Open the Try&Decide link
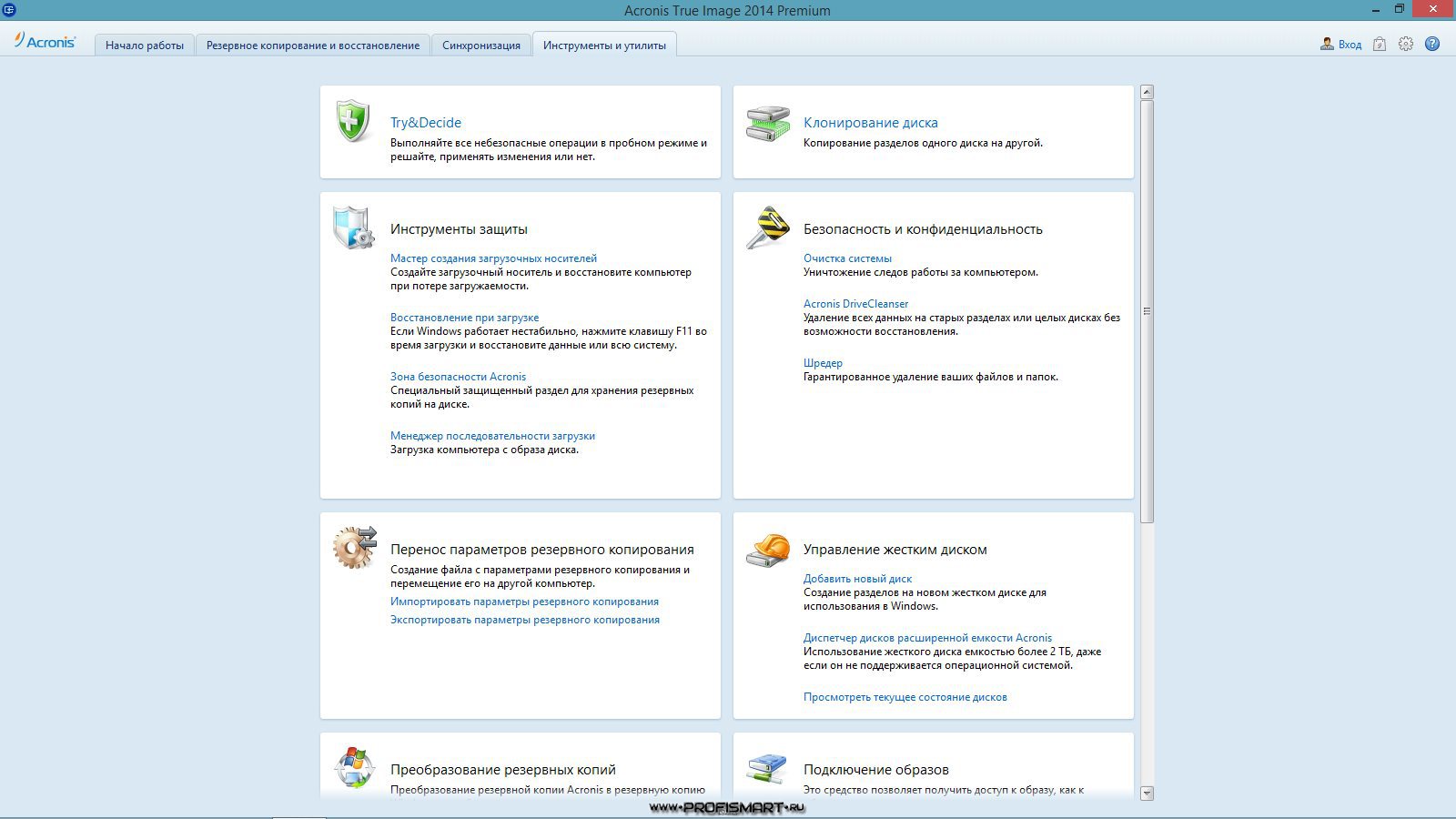The width and height of the screenshot is (1456, 819). pos(426,123)
